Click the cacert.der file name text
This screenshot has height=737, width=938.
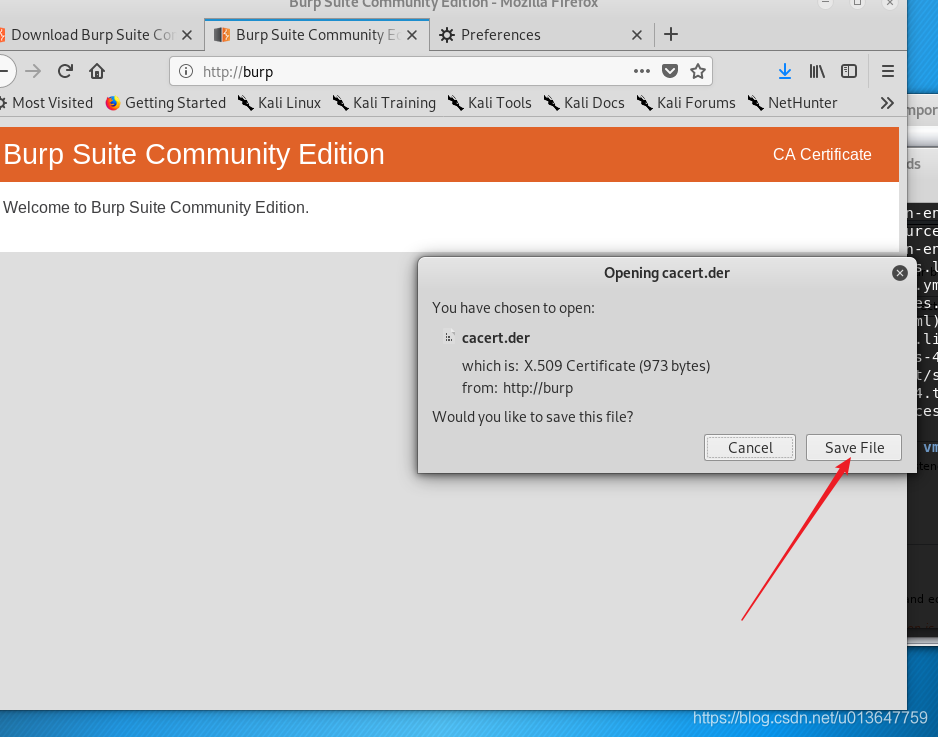pos(495,338)
